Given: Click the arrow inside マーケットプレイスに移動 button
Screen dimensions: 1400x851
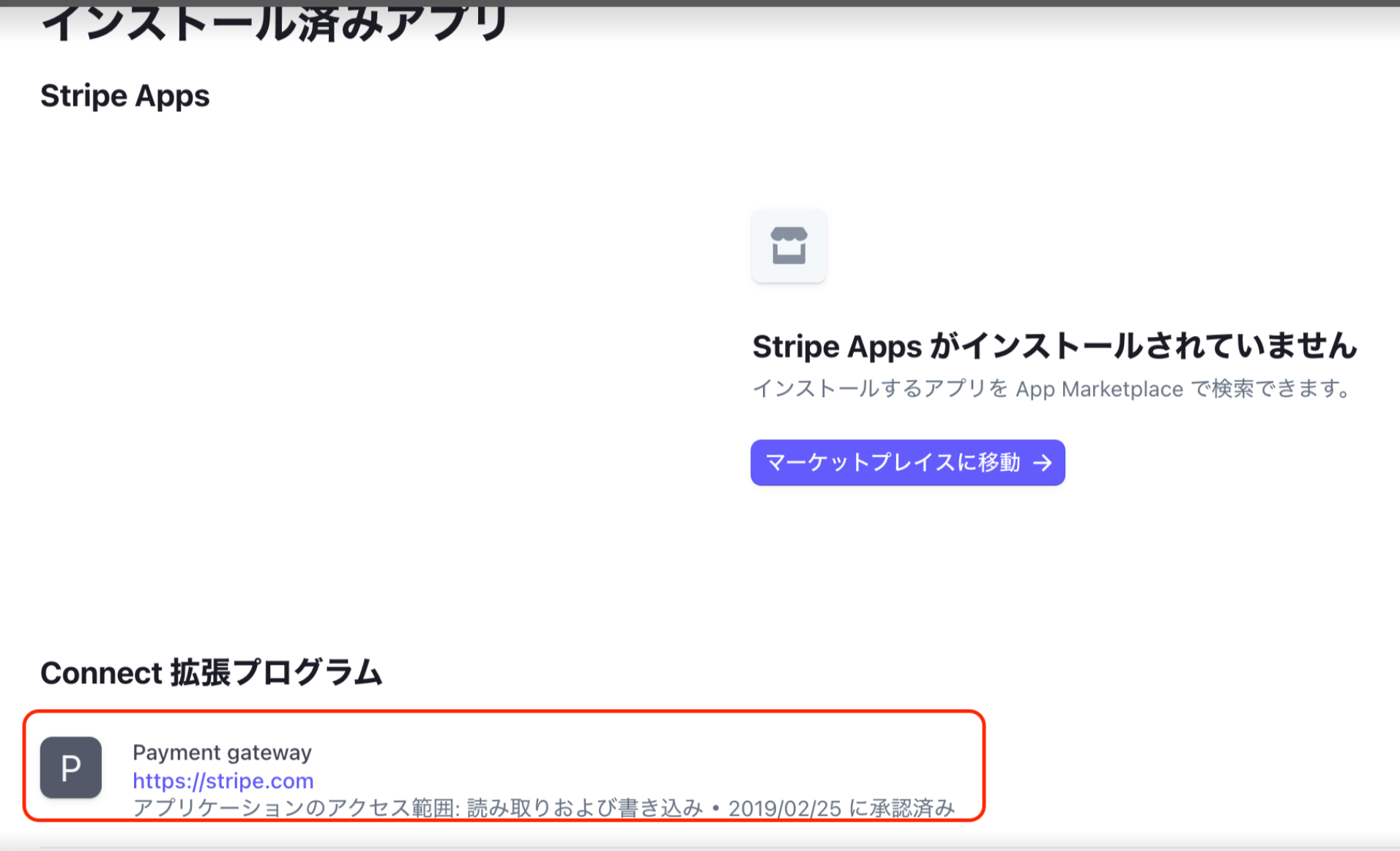Looking at the screenshot, I should click(x=1042, y=463).
